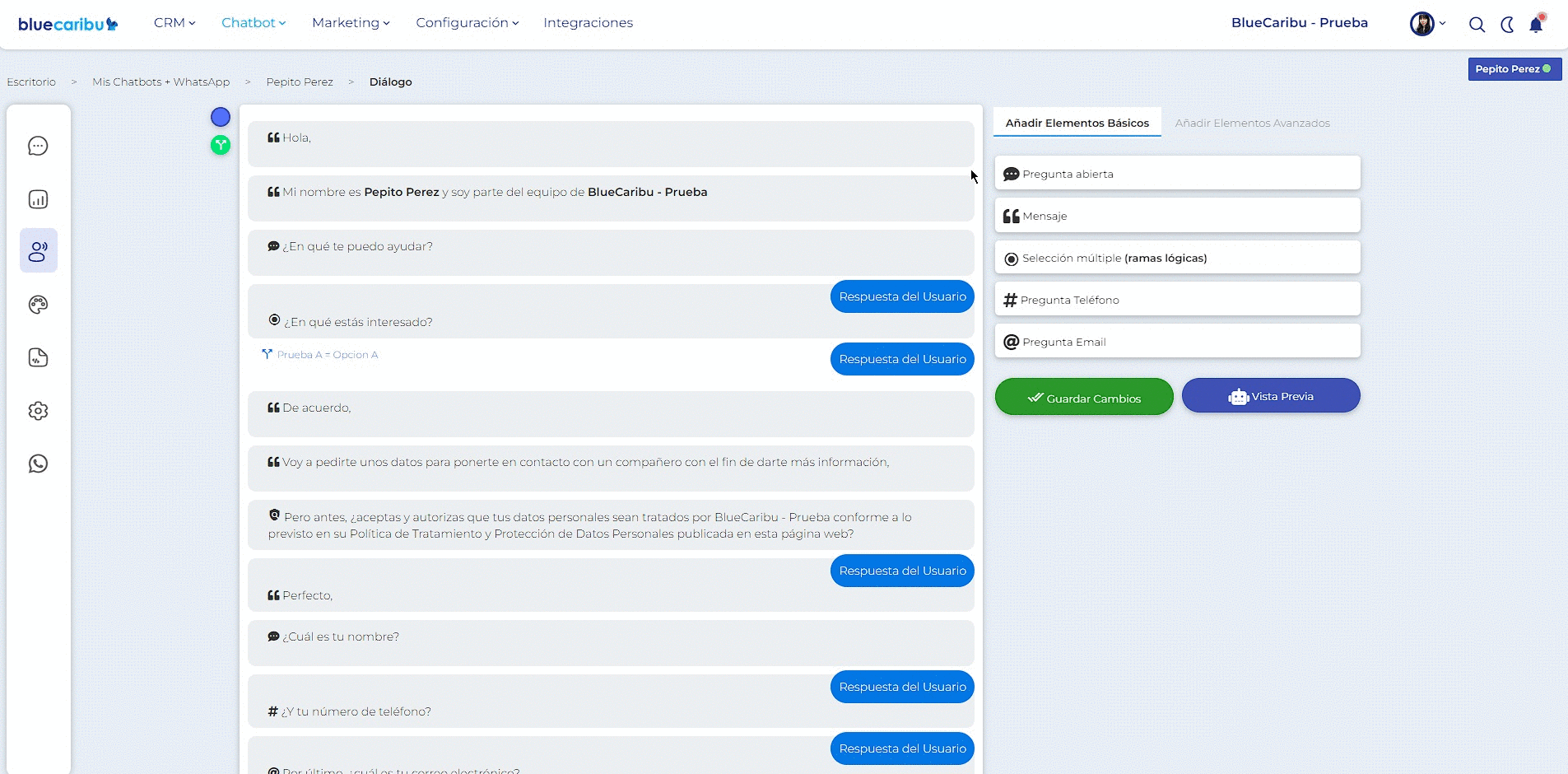
Task: Select the 'Perfecto,' message block
Action: click(x=611, y=585)
